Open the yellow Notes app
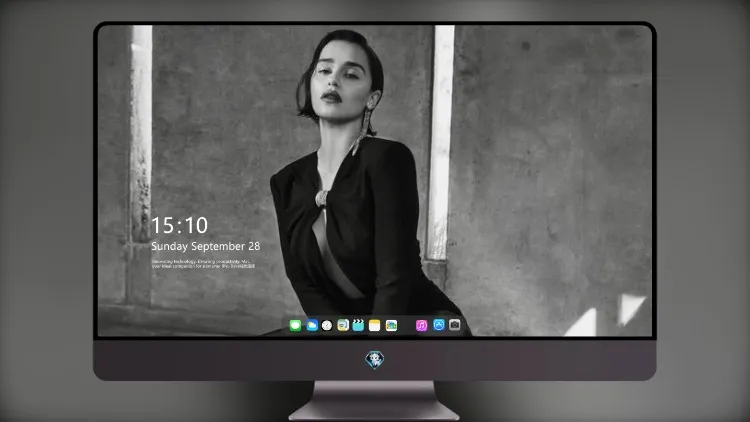 375,325
